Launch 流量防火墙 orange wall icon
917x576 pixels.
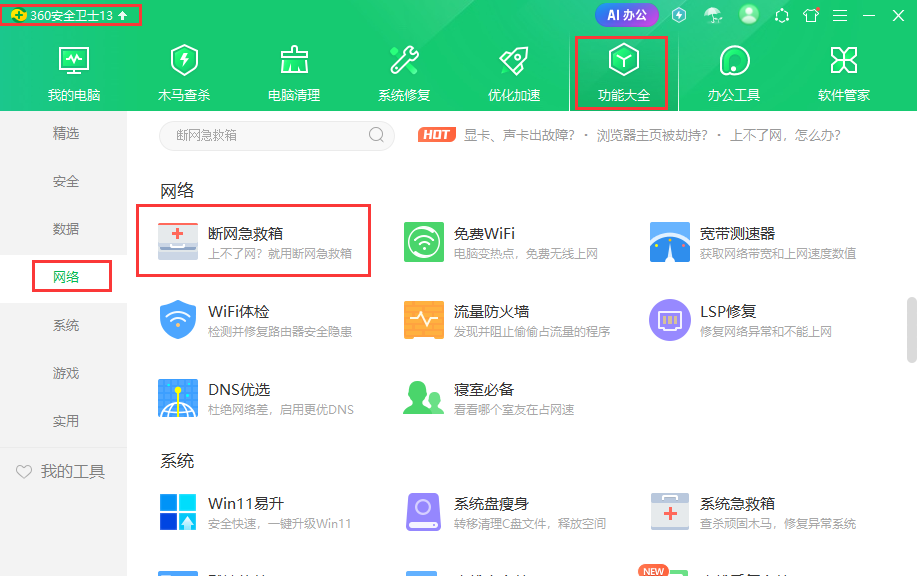point(424,320)
